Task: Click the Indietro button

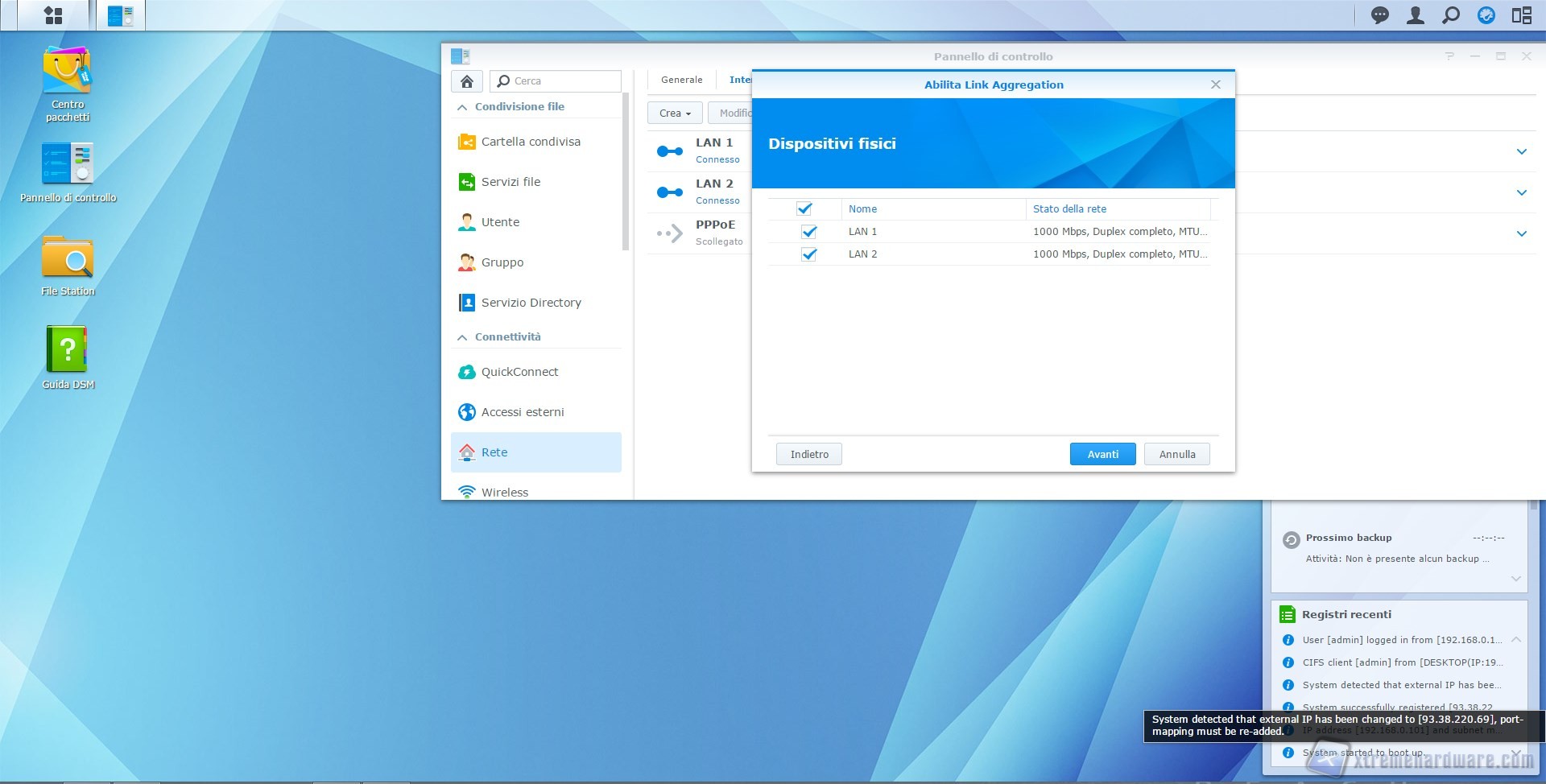Action: tap(809, 455)
